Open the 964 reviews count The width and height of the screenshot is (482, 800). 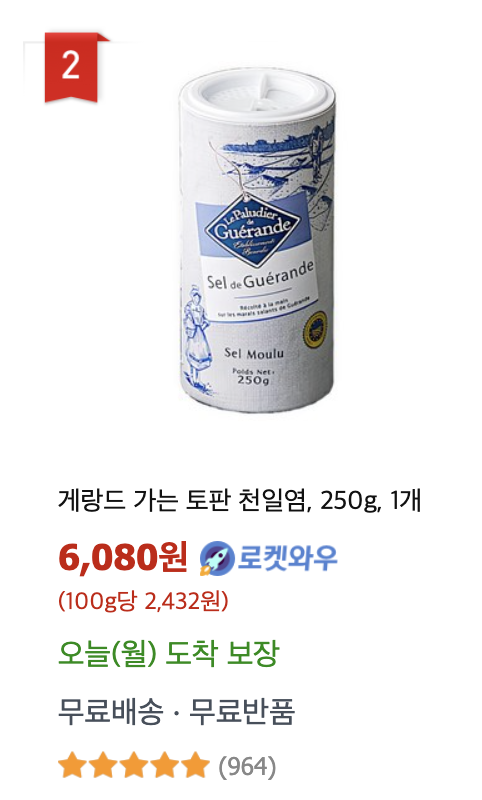coord(247,767)
